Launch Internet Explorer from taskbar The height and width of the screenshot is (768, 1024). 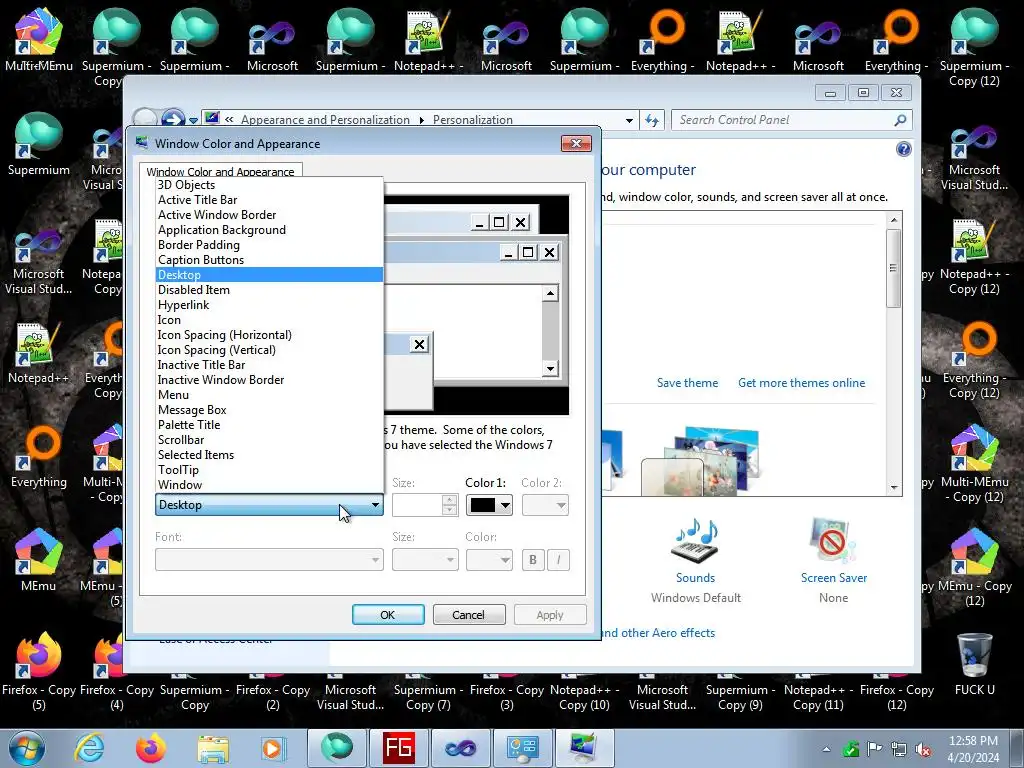88,748
